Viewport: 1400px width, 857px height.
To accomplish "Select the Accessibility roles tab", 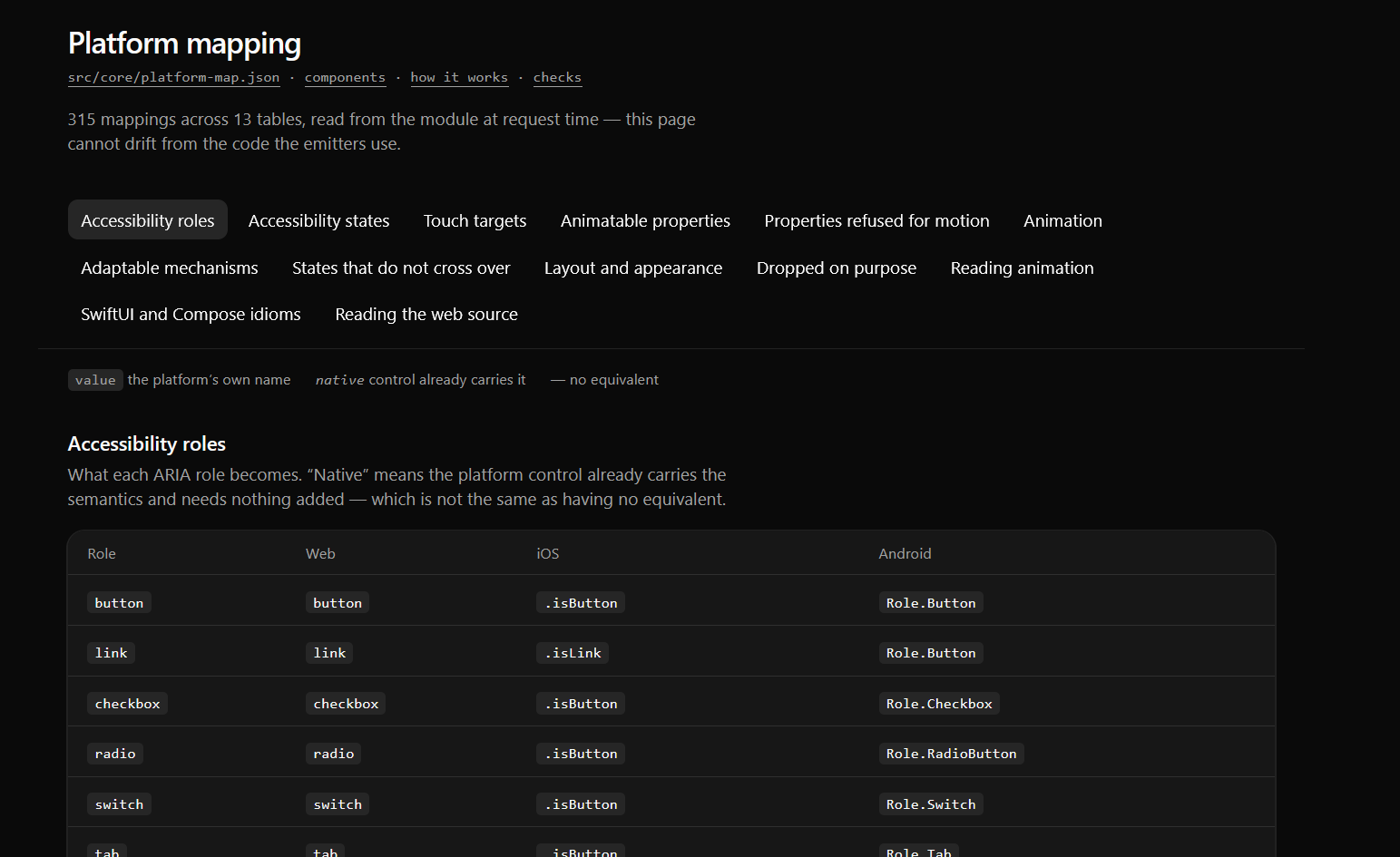I will (148, 220).
